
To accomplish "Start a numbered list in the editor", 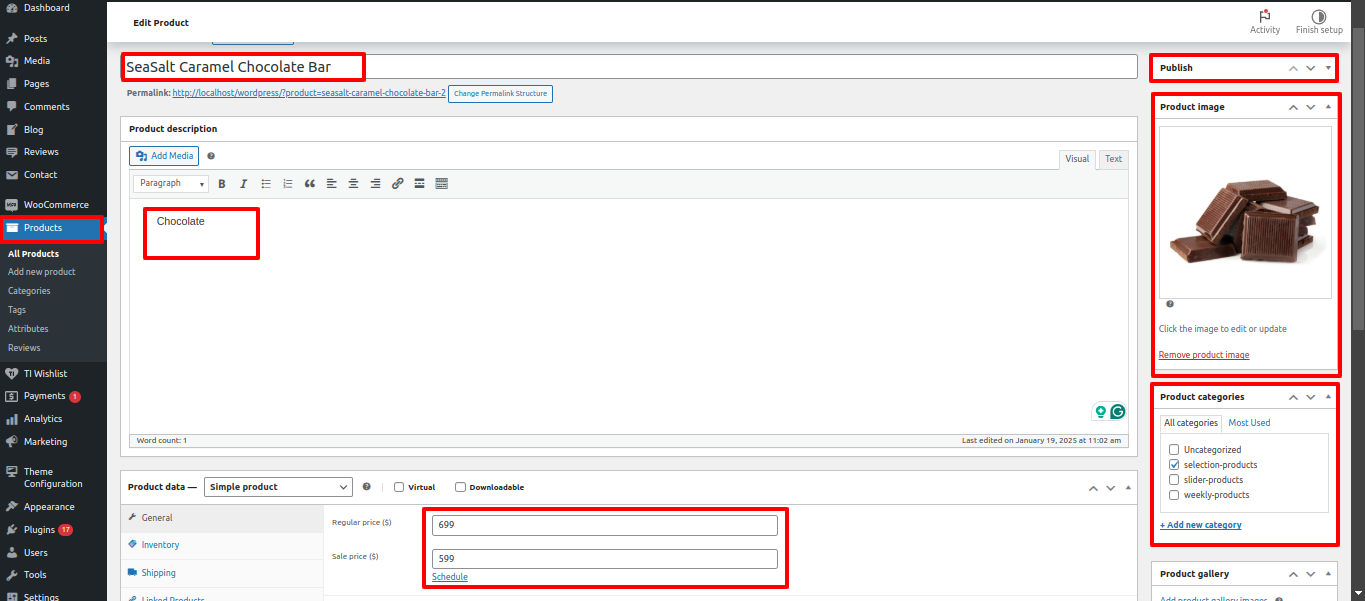I will point(288,184).
